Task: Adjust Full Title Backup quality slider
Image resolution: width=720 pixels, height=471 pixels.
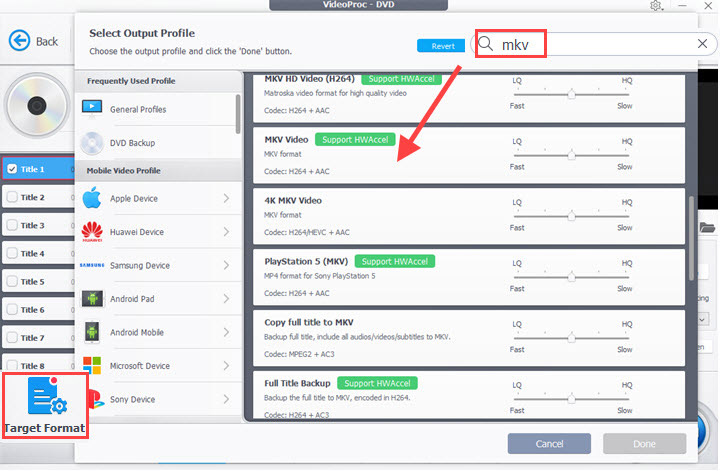Action: (x=571, y=399)
